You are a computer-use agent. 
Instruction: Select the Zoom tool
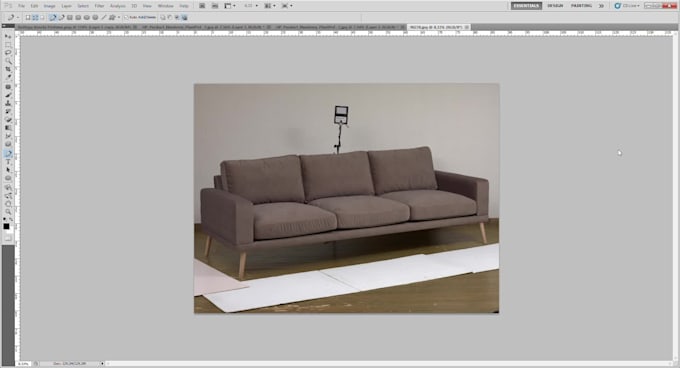point(8,212)
